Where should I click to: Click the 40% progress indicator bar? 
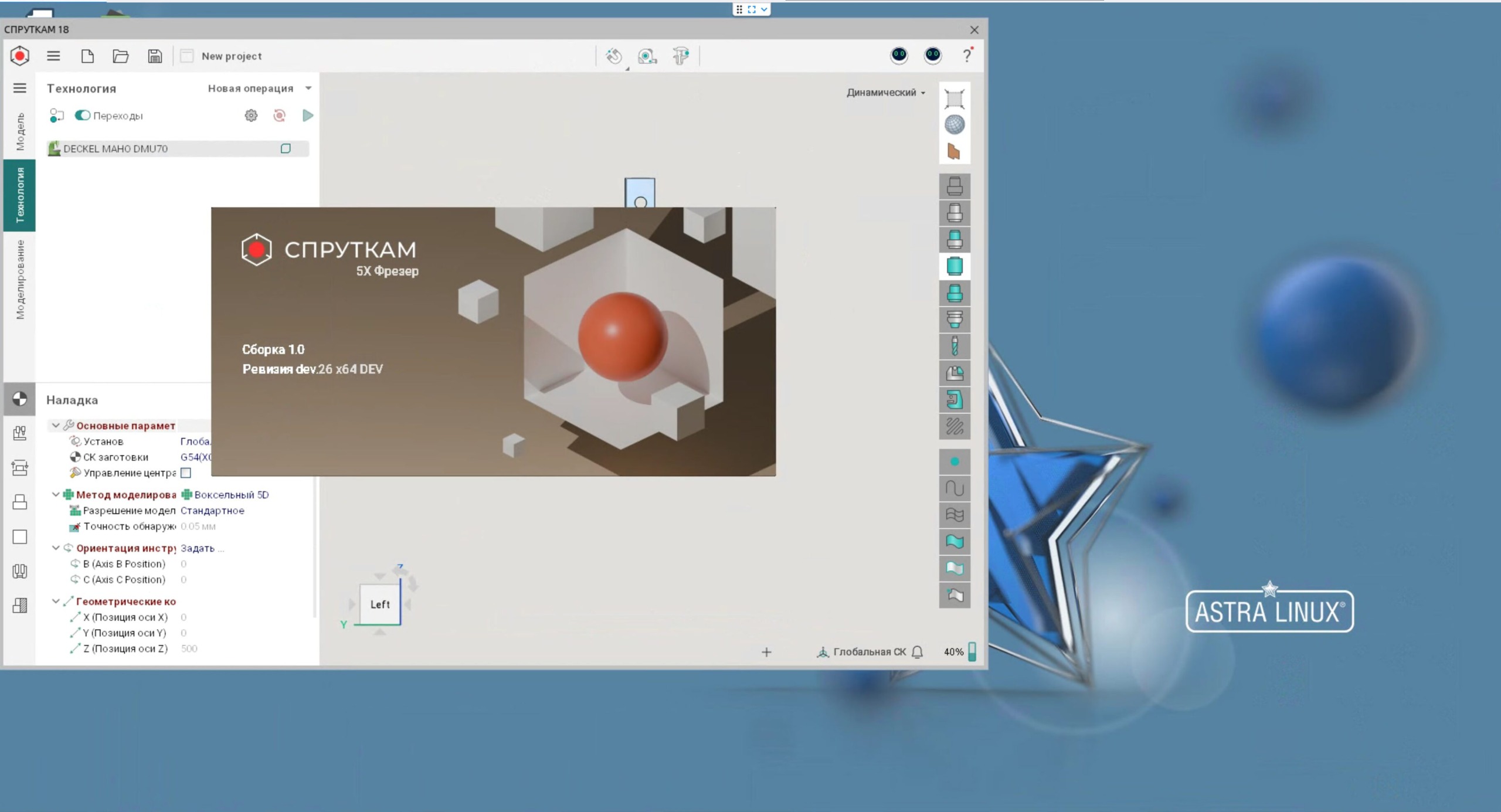point(972,651)
